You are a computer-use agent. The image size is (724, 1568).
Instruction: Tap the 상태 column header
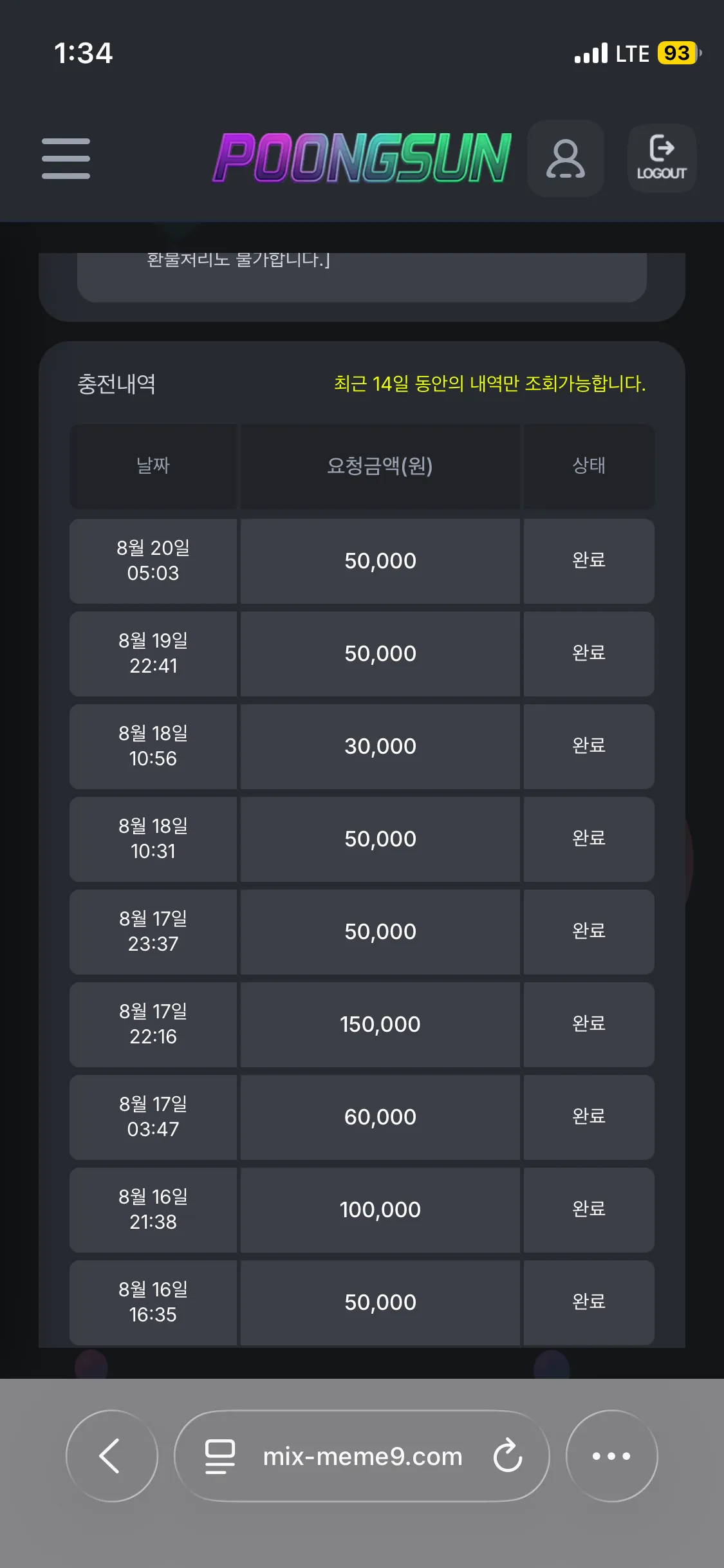click(x=589, y=466)
